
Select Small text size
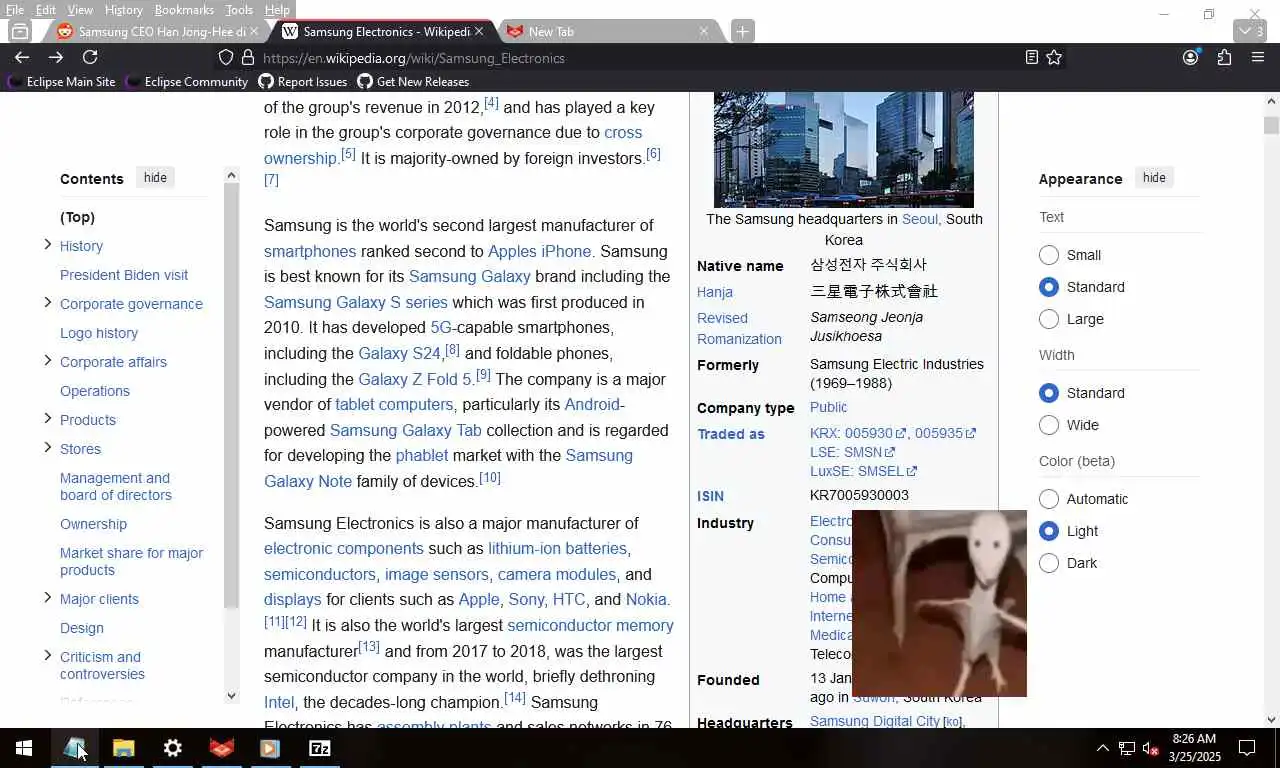point(1048,255)
